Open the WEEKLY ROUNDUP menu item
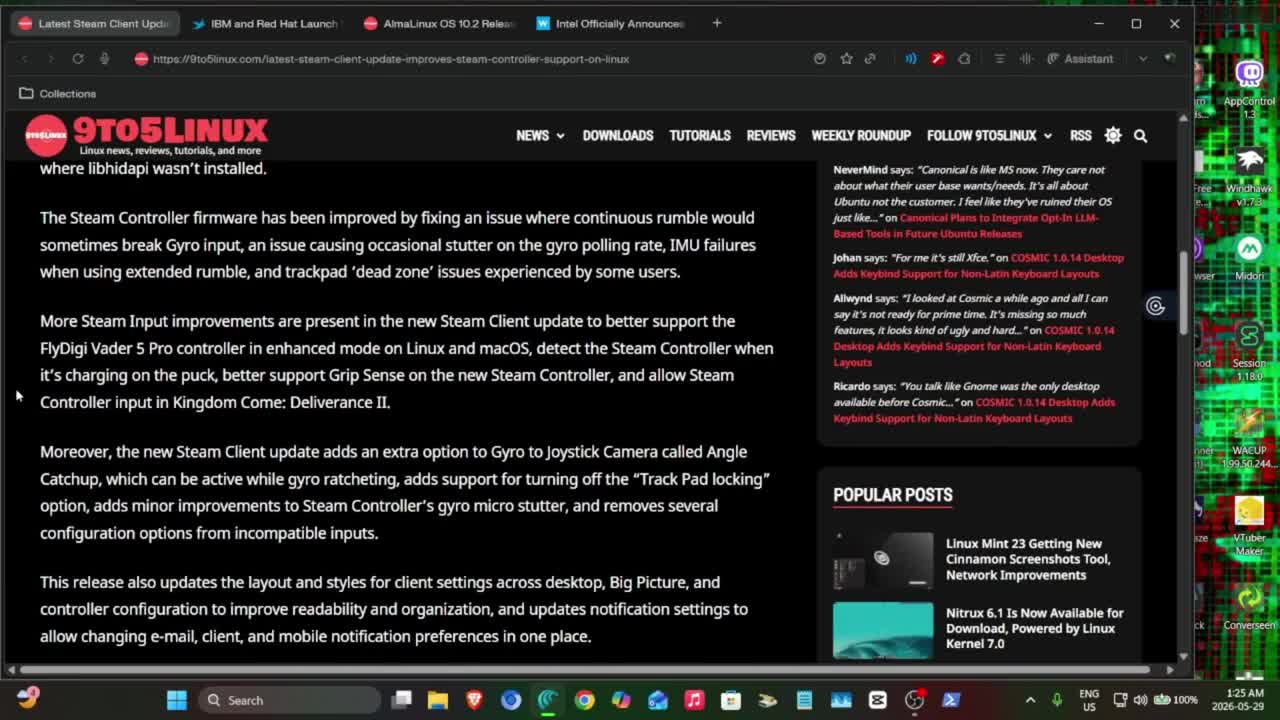The width and height of the screenshot is (1280, 720). (861, 135)
